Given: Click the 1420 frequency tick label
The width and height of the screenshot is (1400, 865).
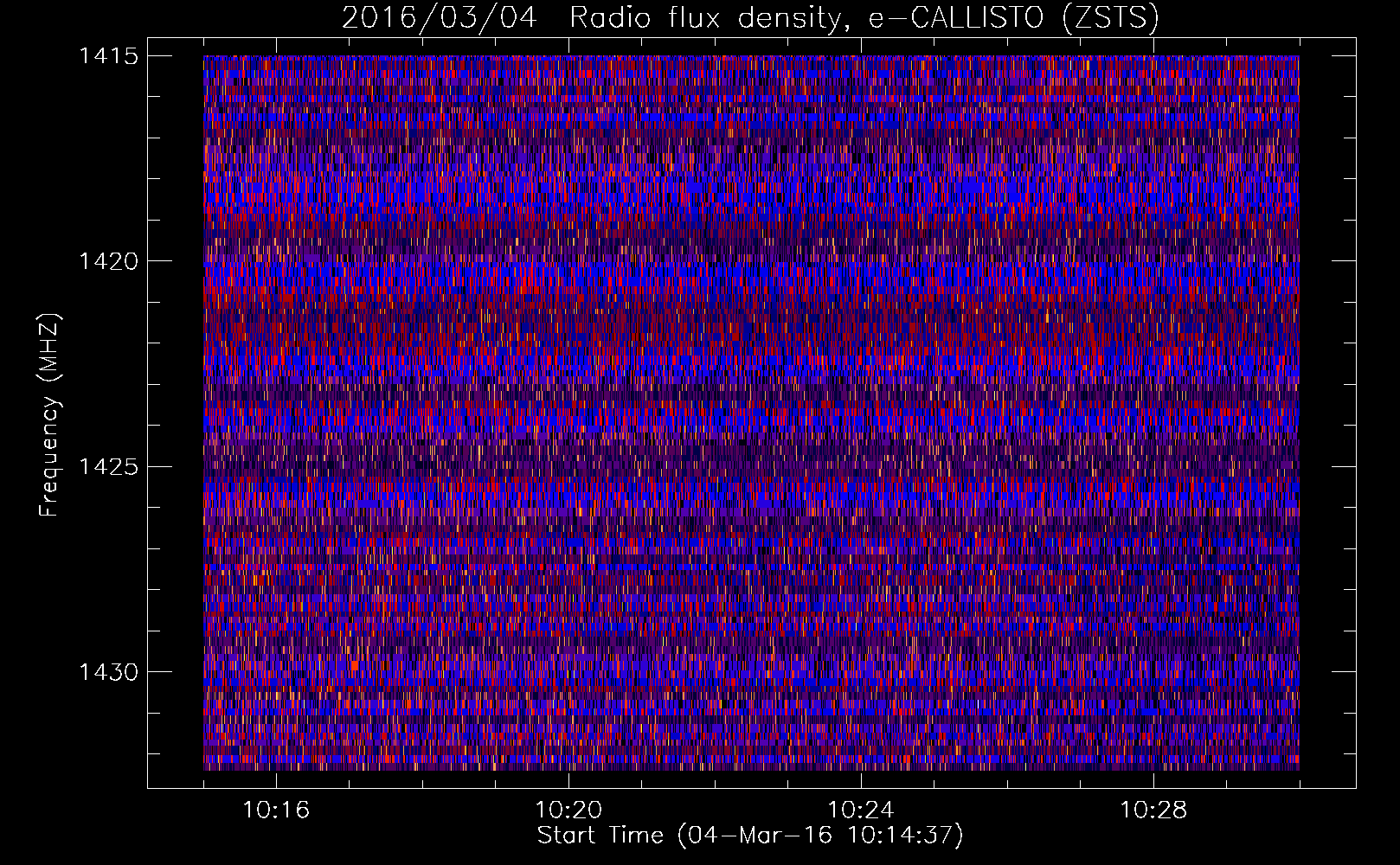Looking at the screenshot, I should pos(108,261).
